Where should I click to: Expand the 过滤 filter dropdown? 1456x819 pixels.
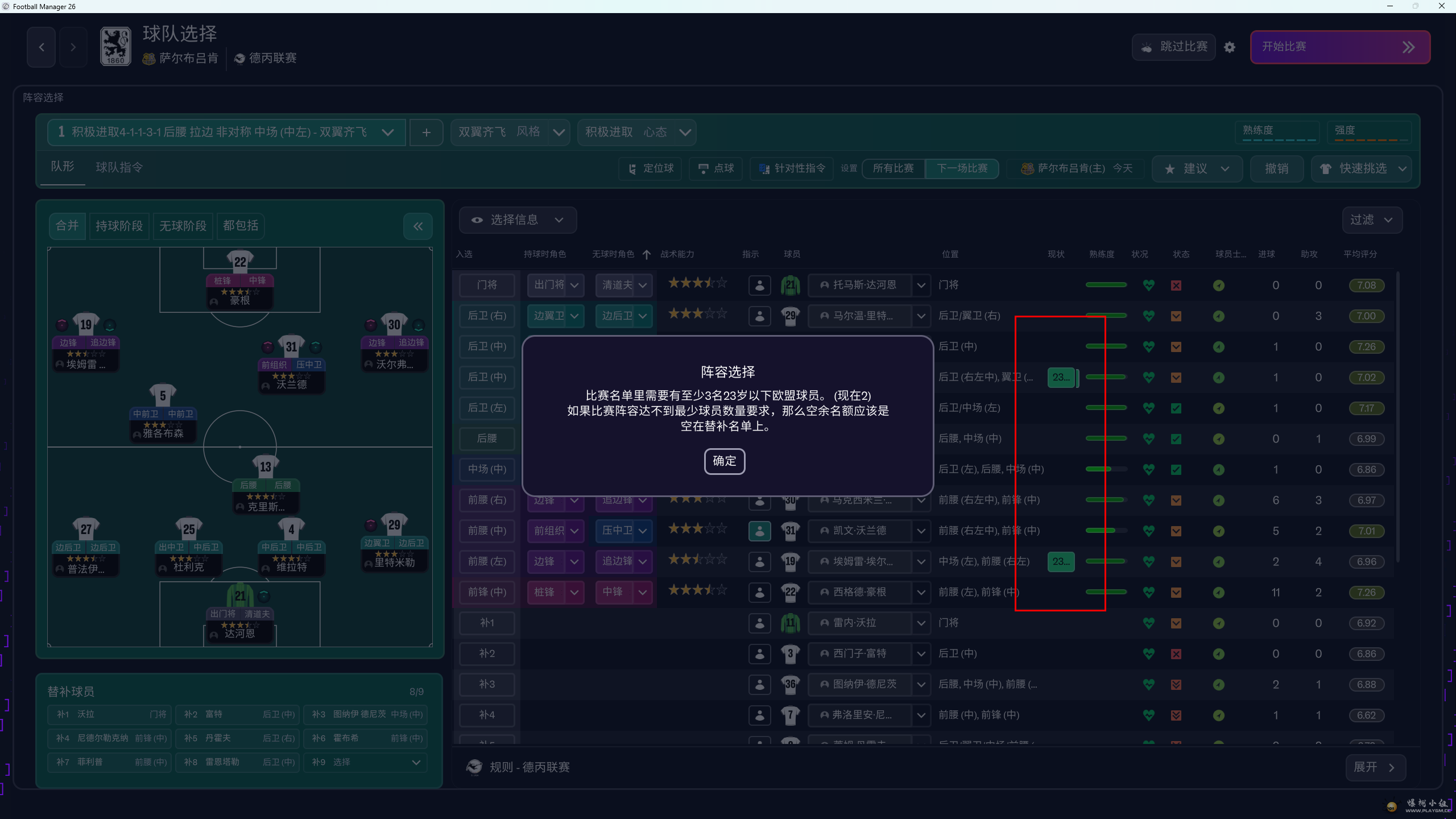coord(1371,220)
